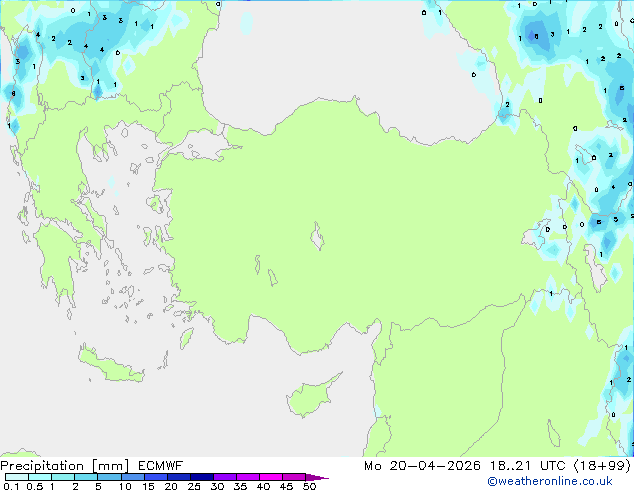
Task: Click the 20–25 mm legend color swatch
Action: [x=178, y=477]
